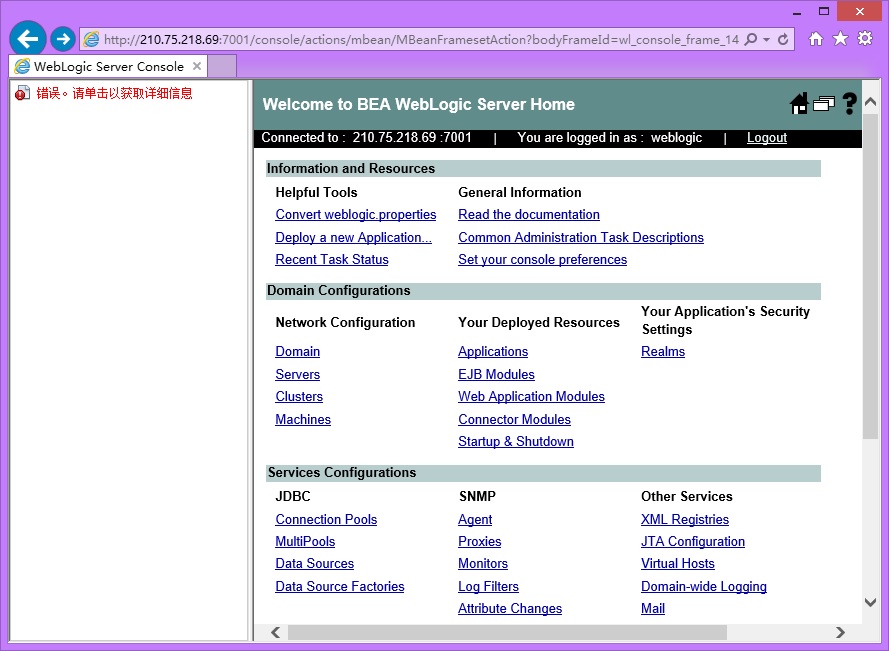Click the Services Configurations heading
889x651 pixels.
[342, 473]
